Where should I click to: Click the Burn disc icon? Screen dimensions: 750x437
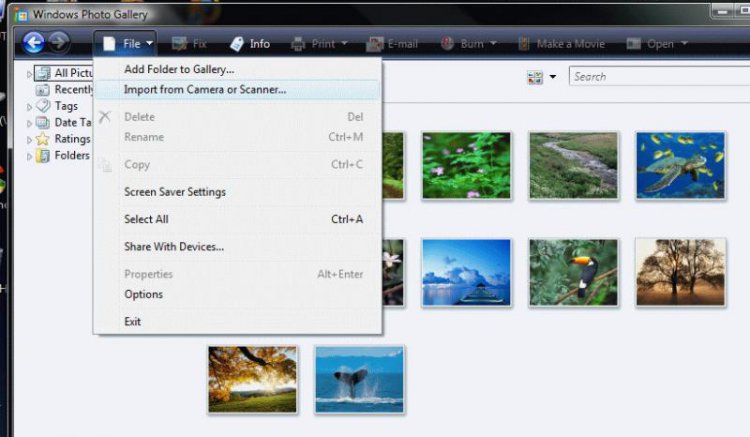[447, 44]
